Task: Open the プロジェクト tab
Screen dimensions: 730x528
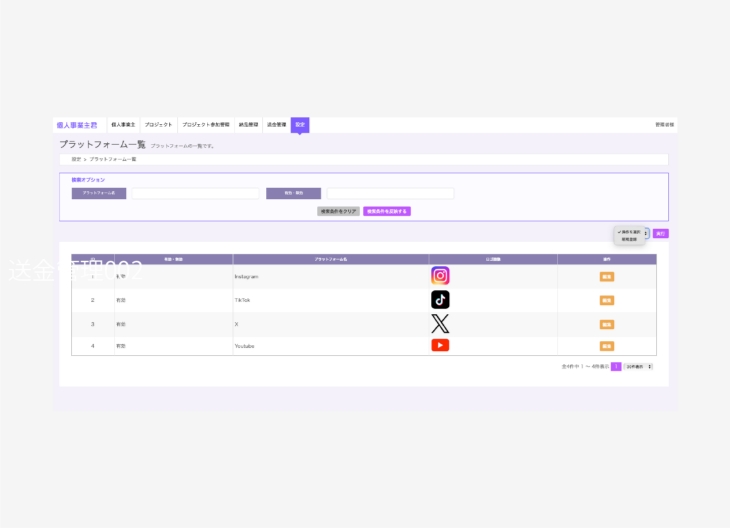Action: click(158, 125)
